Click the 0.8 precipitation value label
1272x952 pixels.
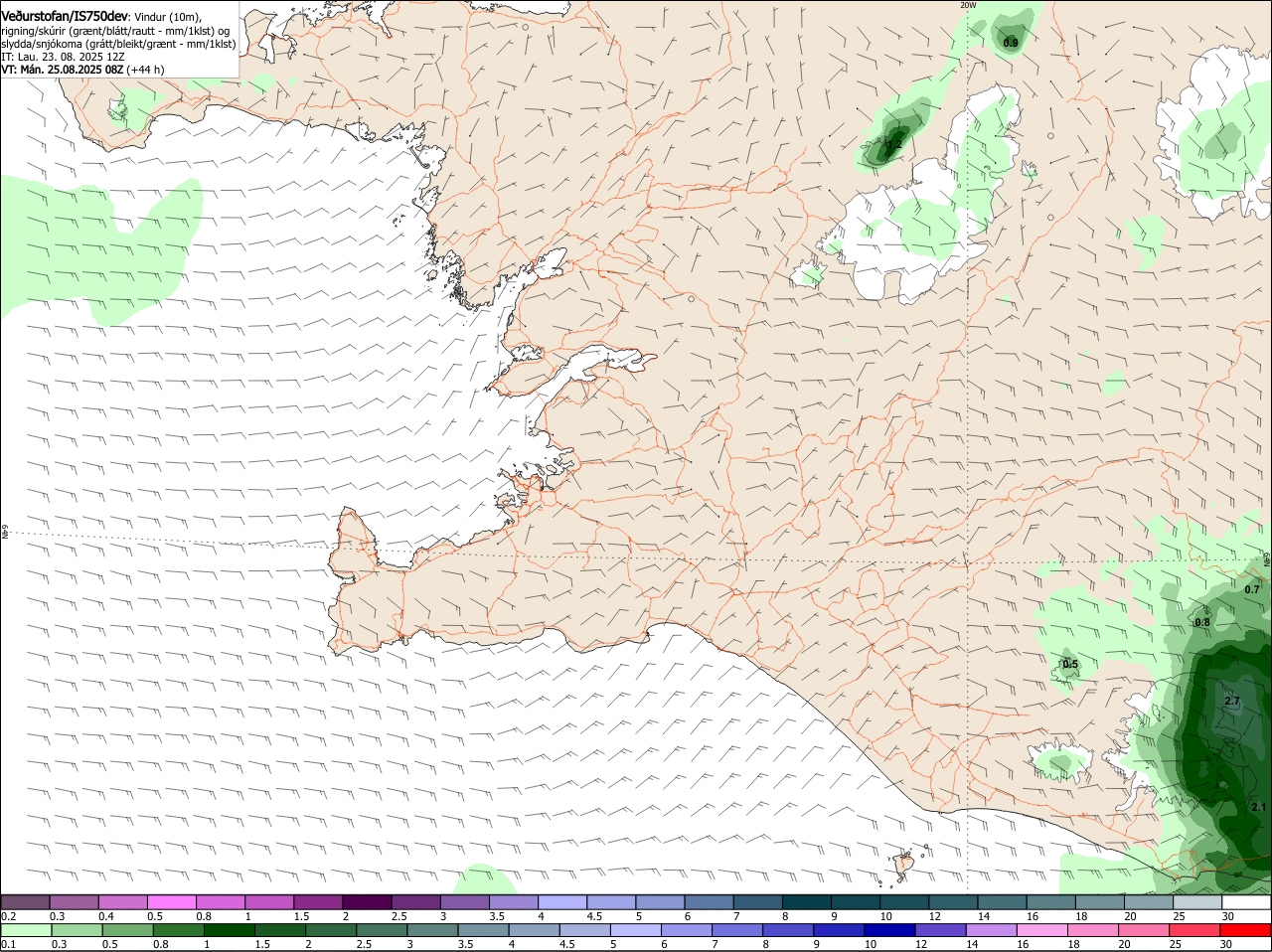[1202, 622]
